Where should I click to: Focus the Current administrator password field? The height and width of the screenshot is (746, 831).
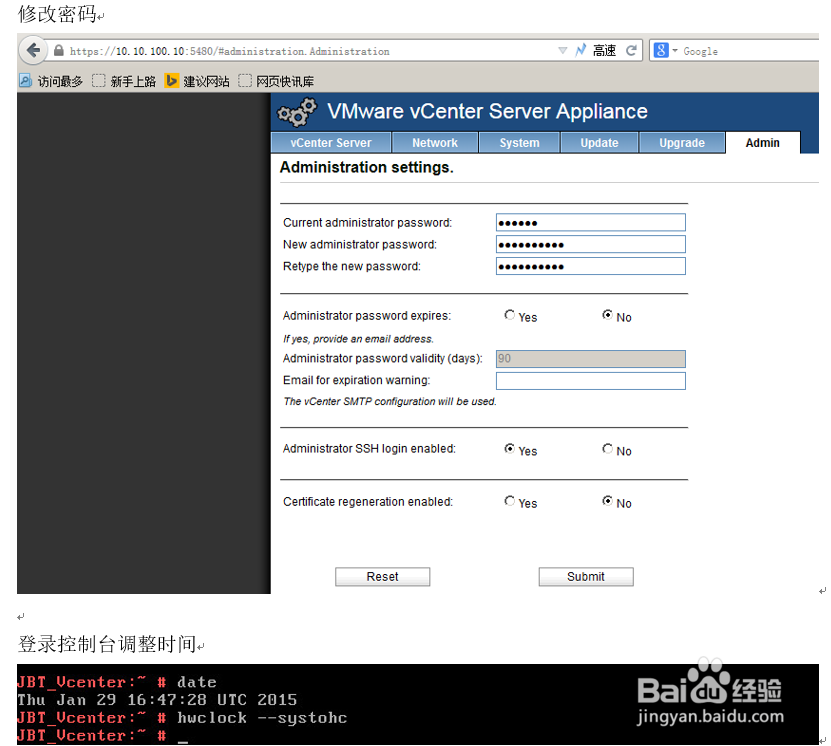[x=590, y=223]
